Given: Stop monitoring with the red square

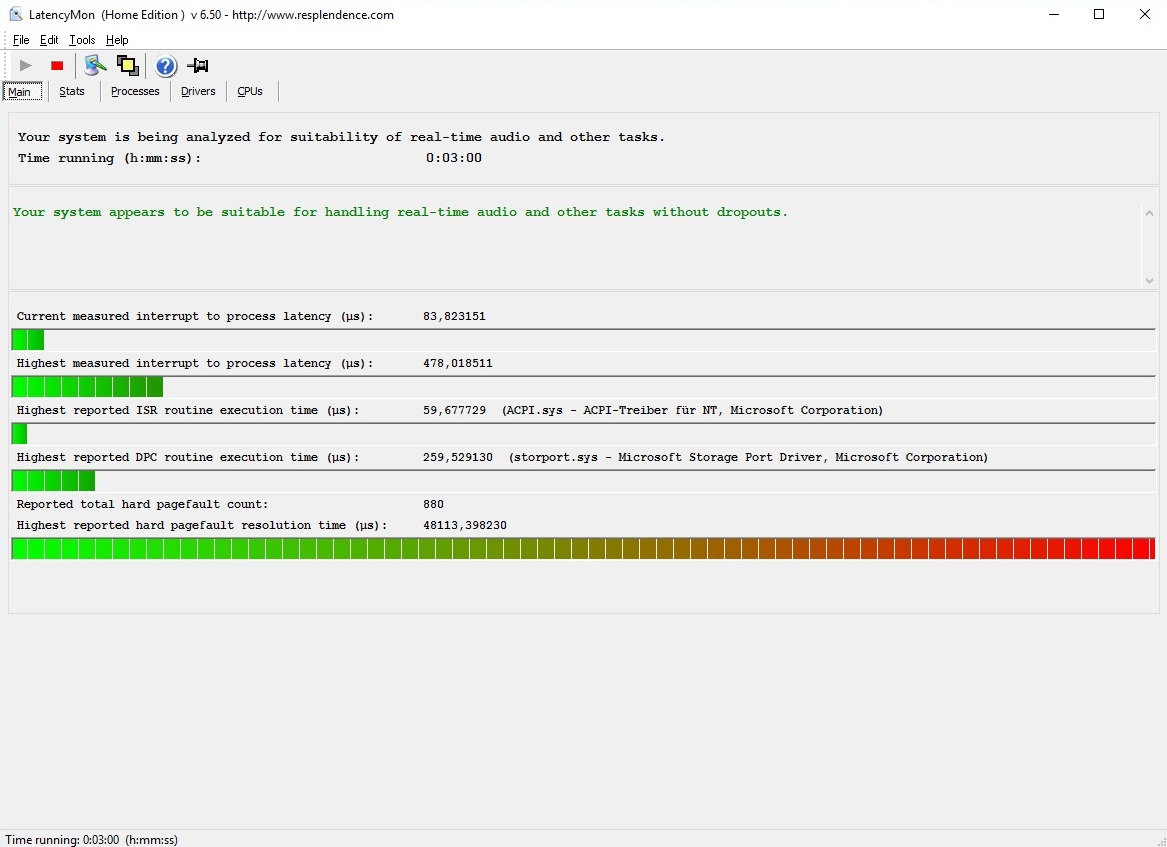Looking at the screenshot, I should pyautogui.click(x=57, y=65).
